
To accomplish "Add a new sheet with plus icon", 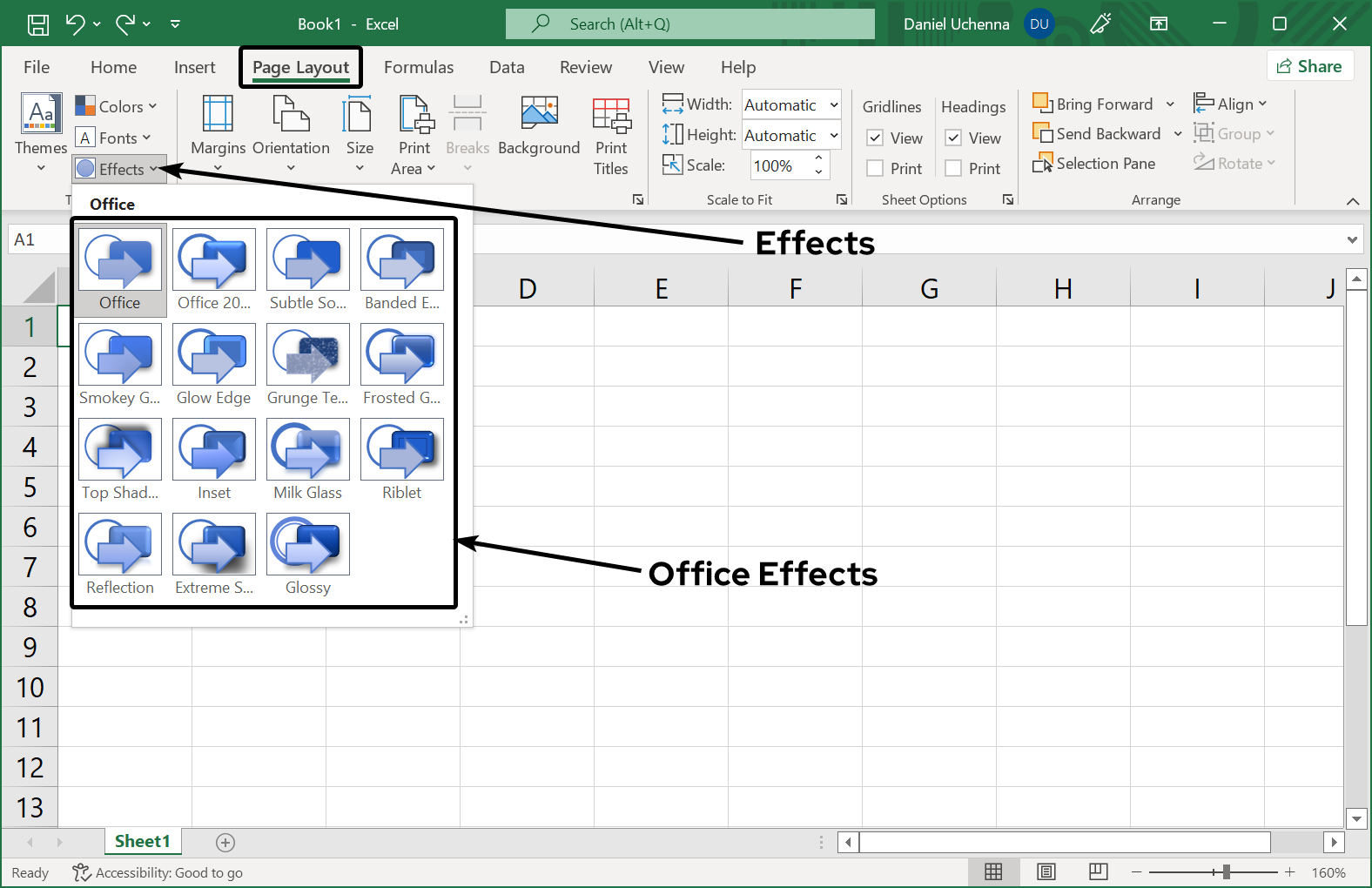I will 225,842.
